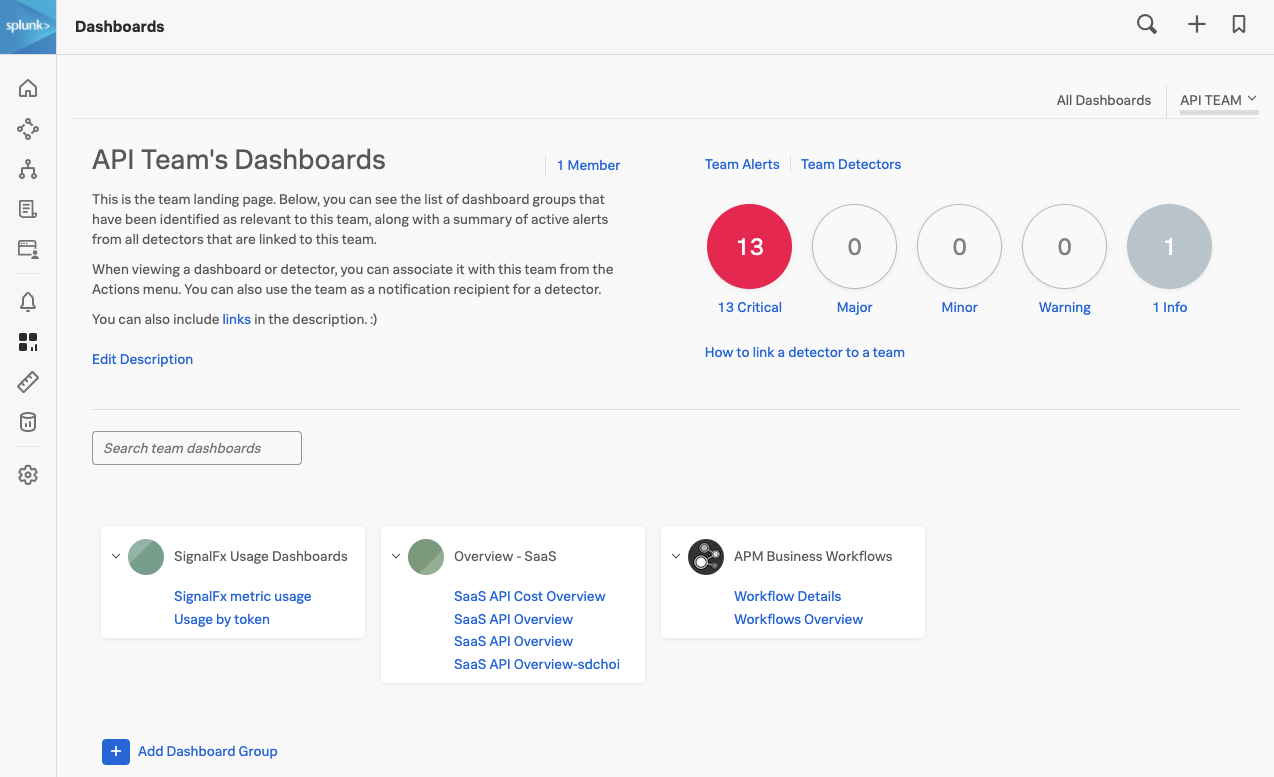
Task: Click the Search team dashboards field
Action: point(197,448)
